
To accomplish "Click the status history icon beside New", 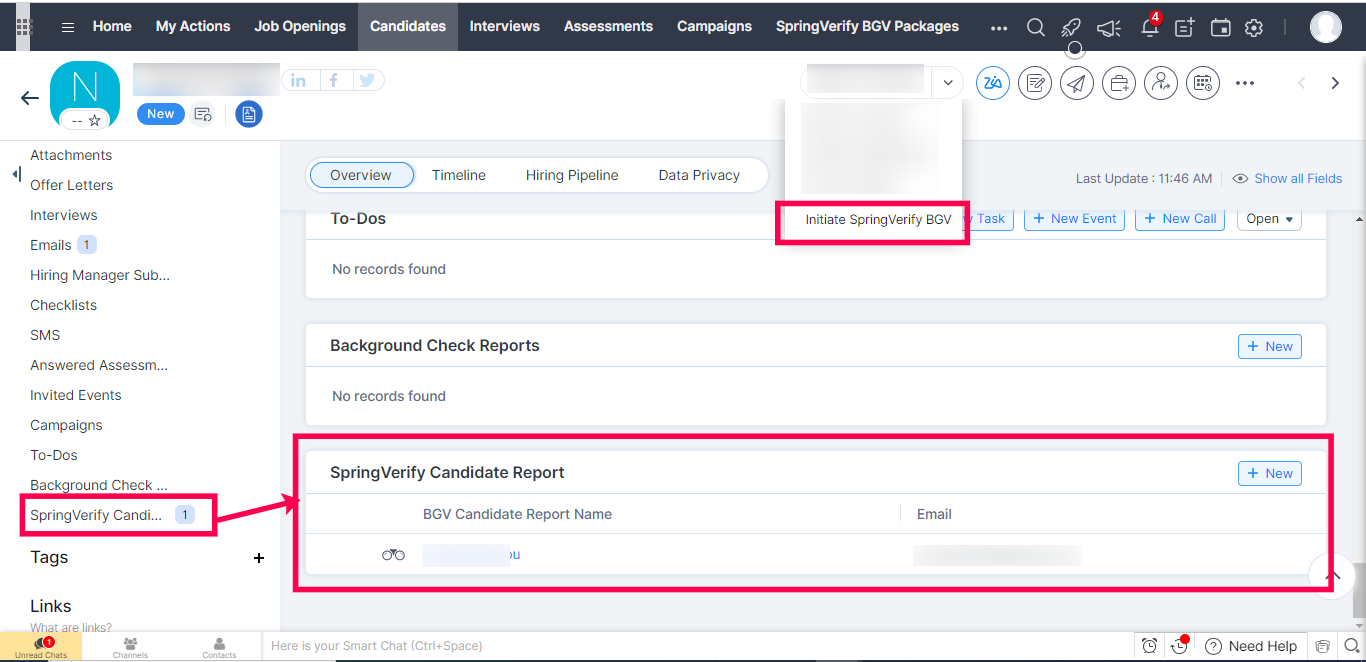I will pyautogui.click(x=203, y=114).
